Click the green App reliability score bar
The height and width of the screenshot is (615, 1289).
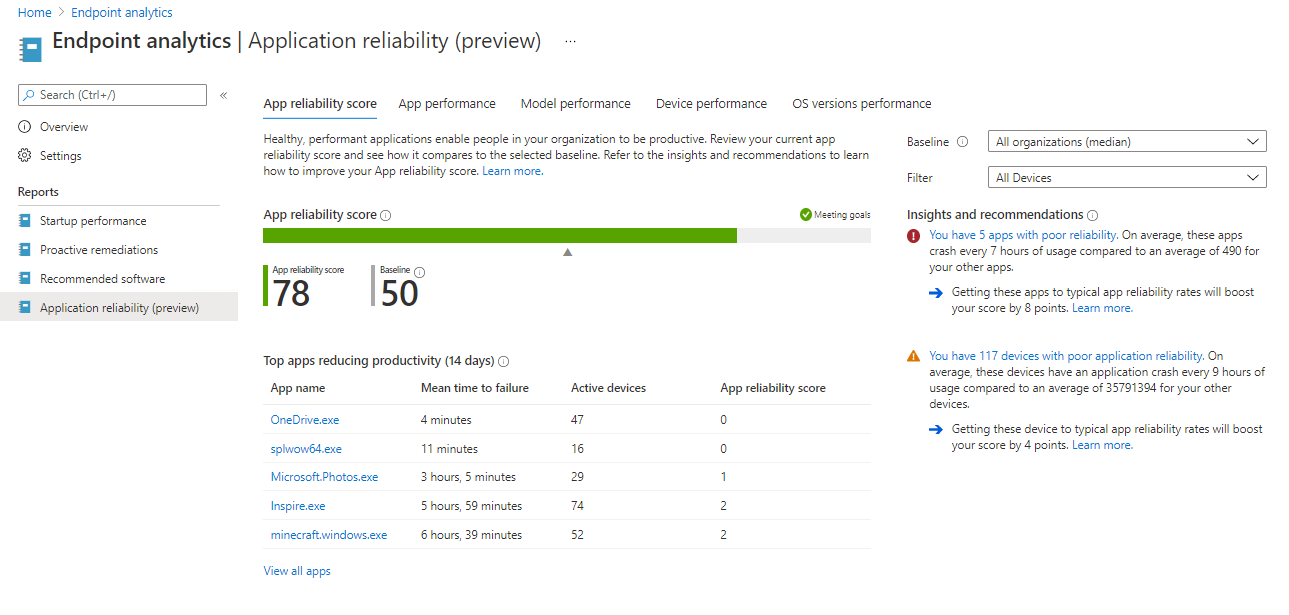coord(500,235)
